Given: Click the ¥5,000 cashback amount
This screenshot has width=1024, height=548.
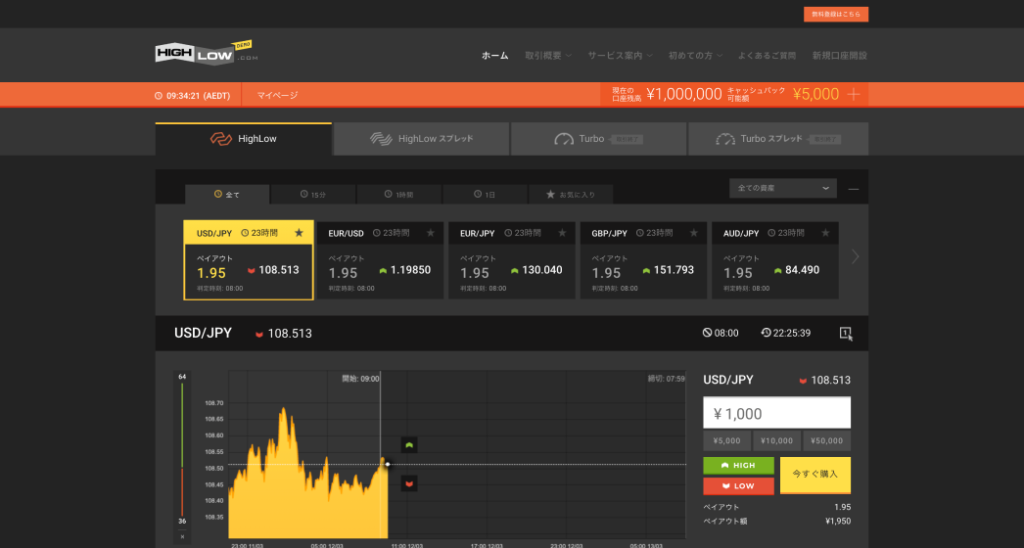Looking at the screenshot, I should [x=816, y=95].
